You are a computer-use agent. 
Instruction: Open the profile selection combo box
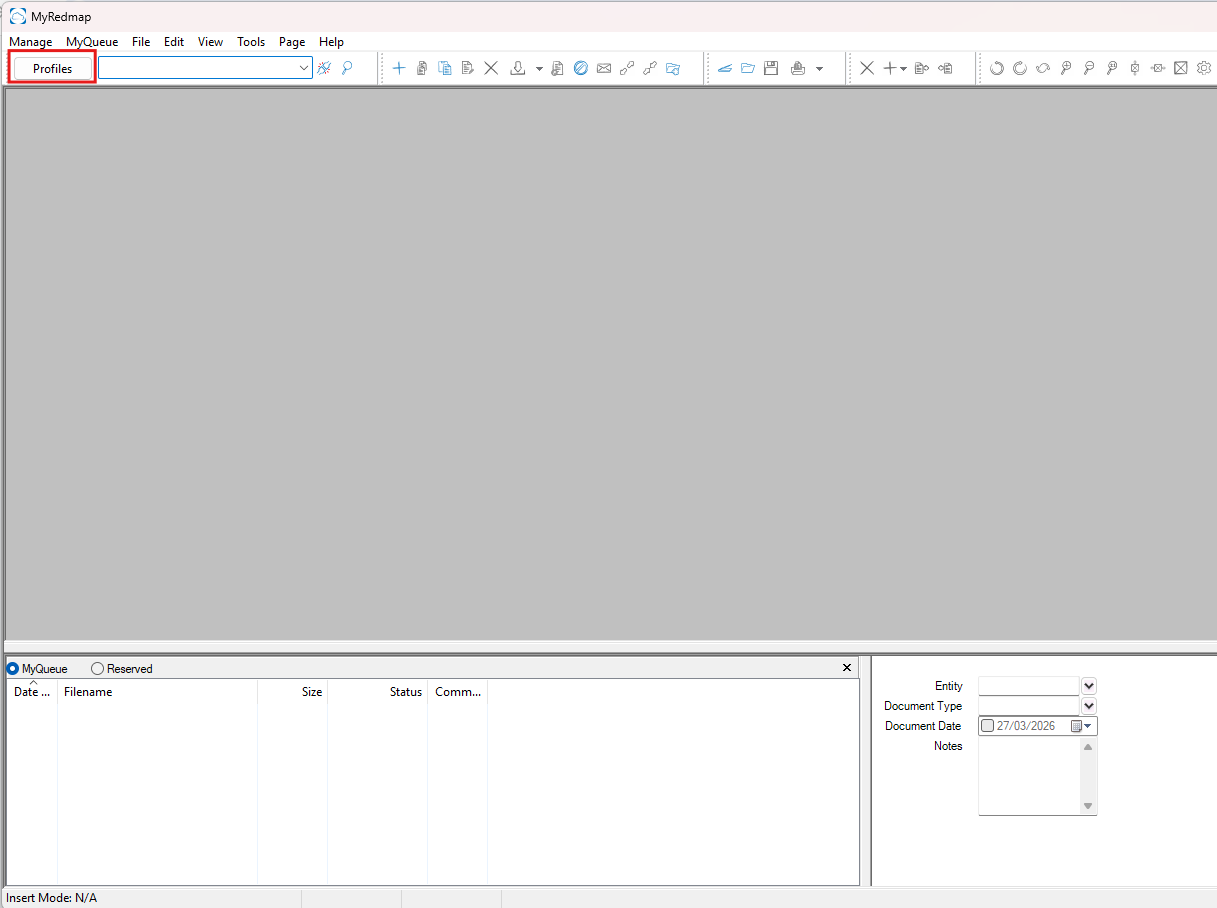[305, 68]
